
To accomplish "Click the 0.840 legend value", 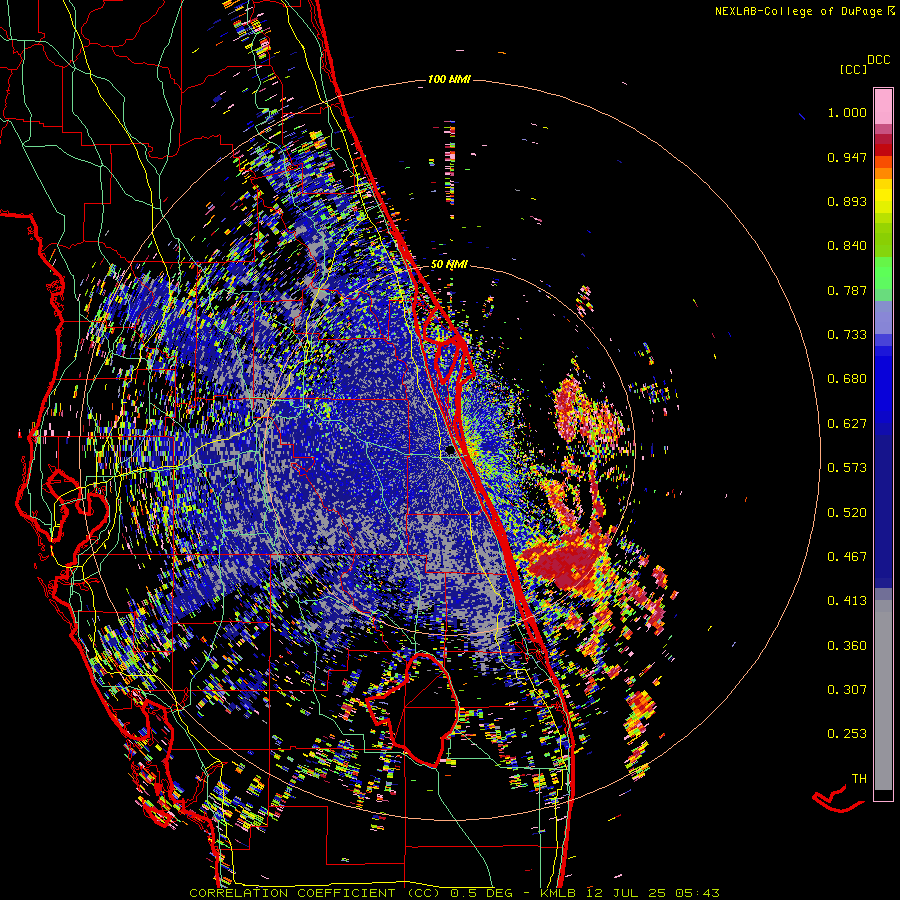I will coord(847,246).
